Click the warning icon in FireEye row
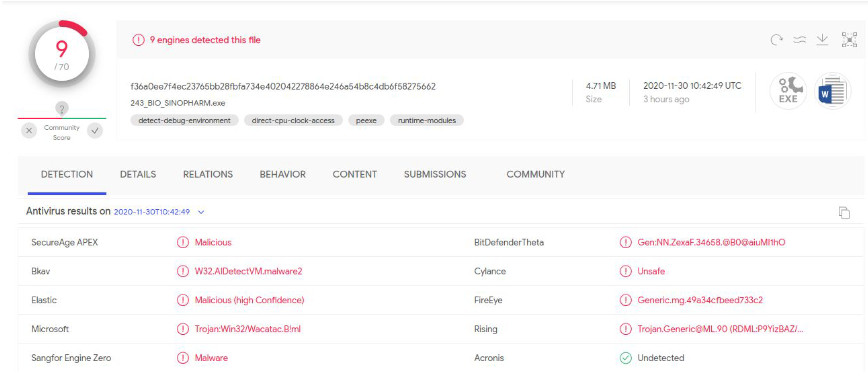The width and height of the screenshot is (868, 377). pyautogui.click(x=626, y=300)
